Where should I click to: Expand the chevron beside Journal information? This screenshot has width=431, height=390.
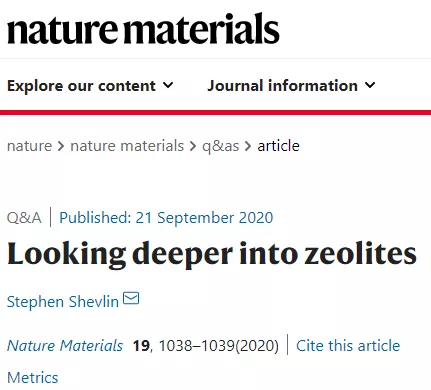pyautogui.click(x=370, y=85)
